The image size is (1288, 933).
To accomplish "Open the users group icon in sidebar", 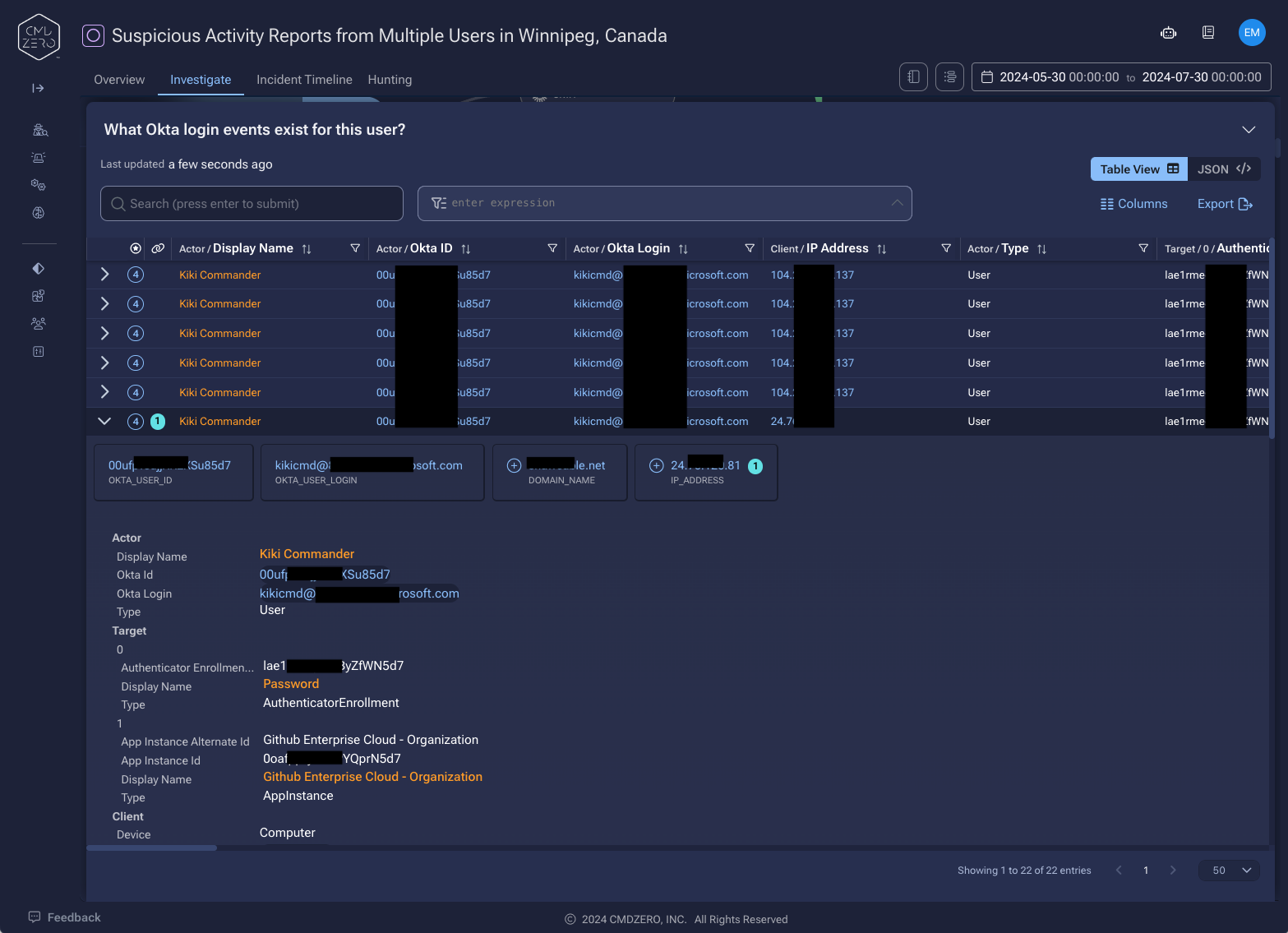I will (x=38, y=324).
